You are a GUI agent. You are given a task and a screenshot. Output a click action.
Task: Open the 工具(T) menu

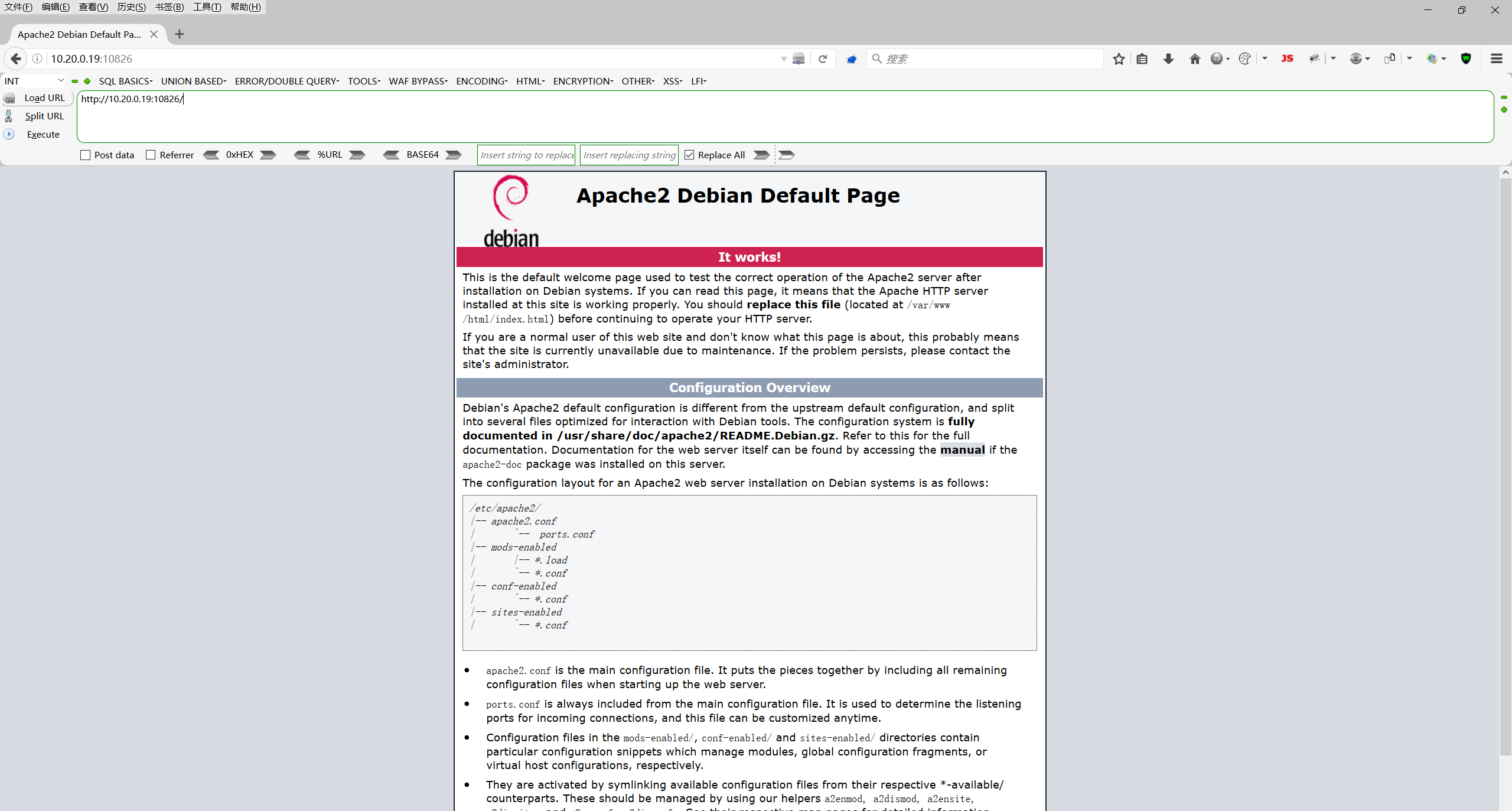pyautogui.click(x=207, y=7)
